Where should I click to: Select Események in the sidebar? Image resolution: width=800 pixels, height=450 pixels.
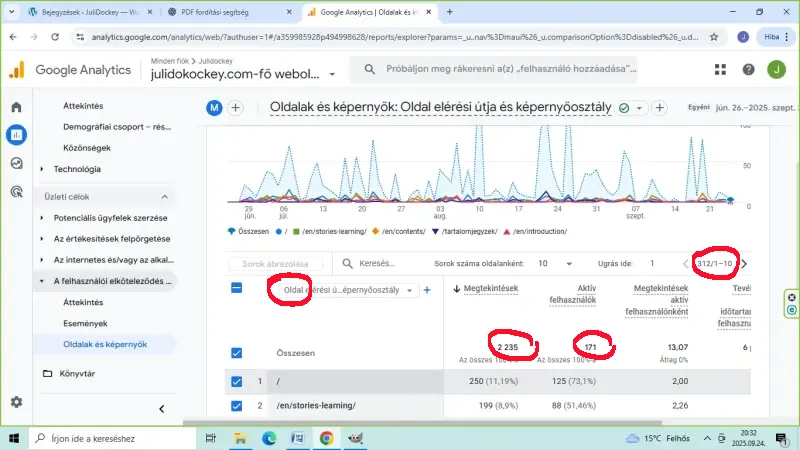point(85,323)
